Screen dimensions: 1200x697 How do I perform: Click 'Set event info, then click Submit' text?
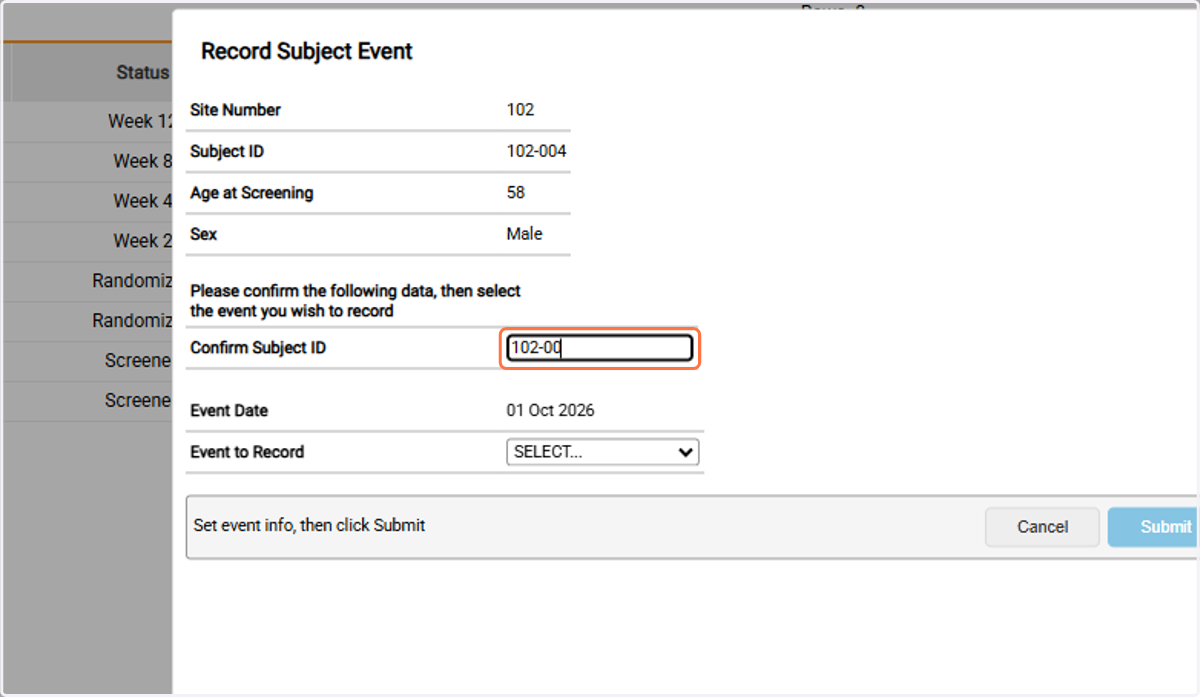tap(310, 525)
